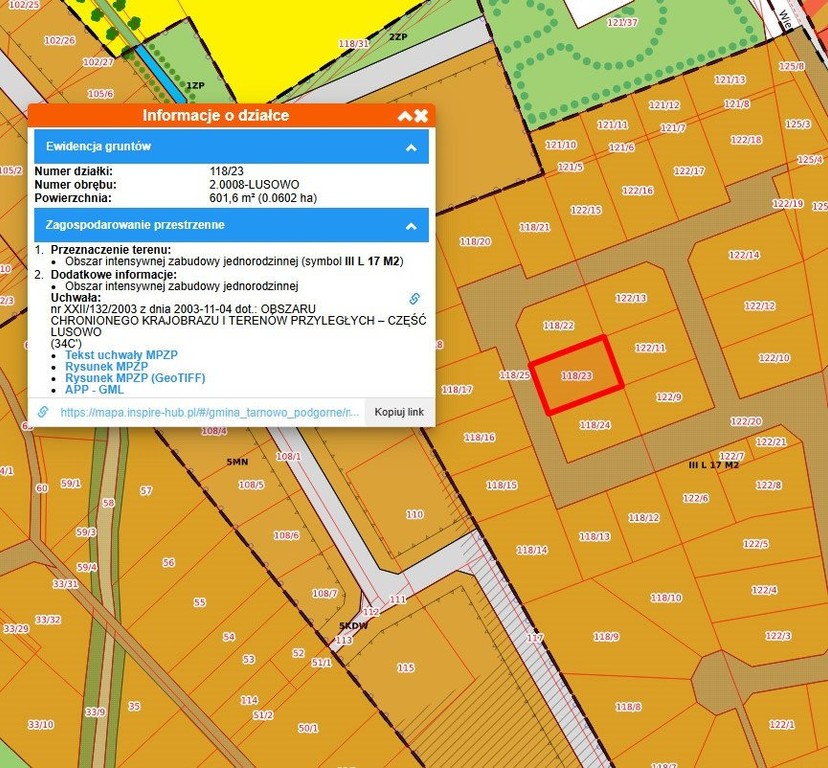828x768 pixels.
Task: Select the mapa.inspire-hub.pl URL field
Action: pos(210,412)
